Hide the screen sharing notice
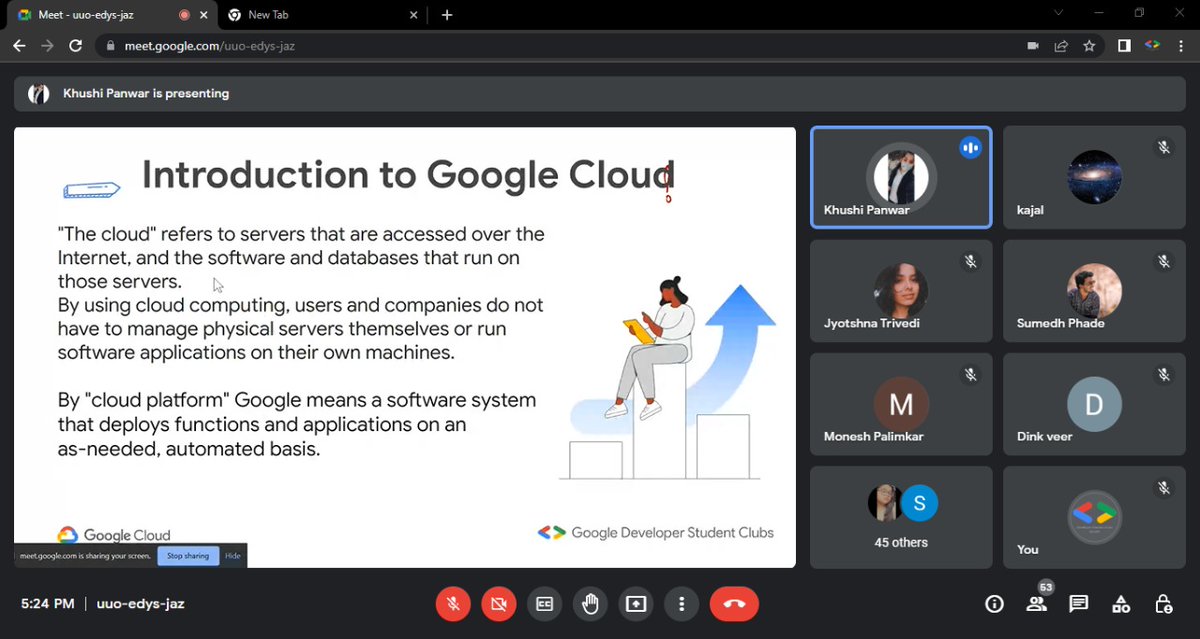 (x=232, y=556)
